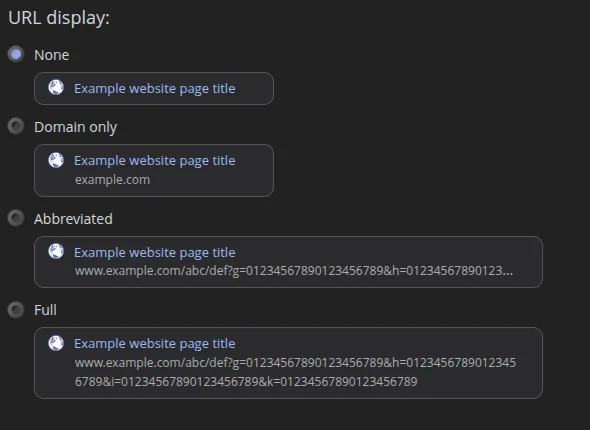Image resolution: width=590 pixels, height=430 pixels.
Task: Click the "Full" label text
Action: [46, 310]
